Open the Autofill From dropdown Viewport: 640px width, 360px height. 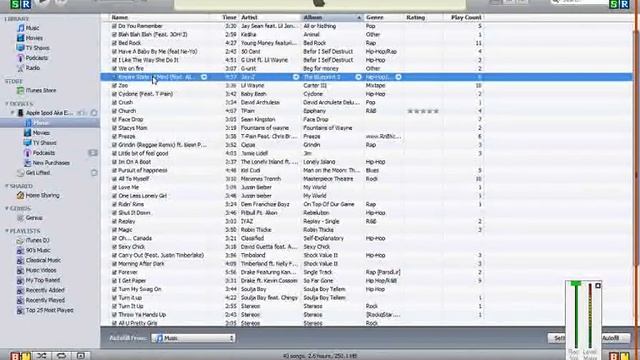click(193, 338)
